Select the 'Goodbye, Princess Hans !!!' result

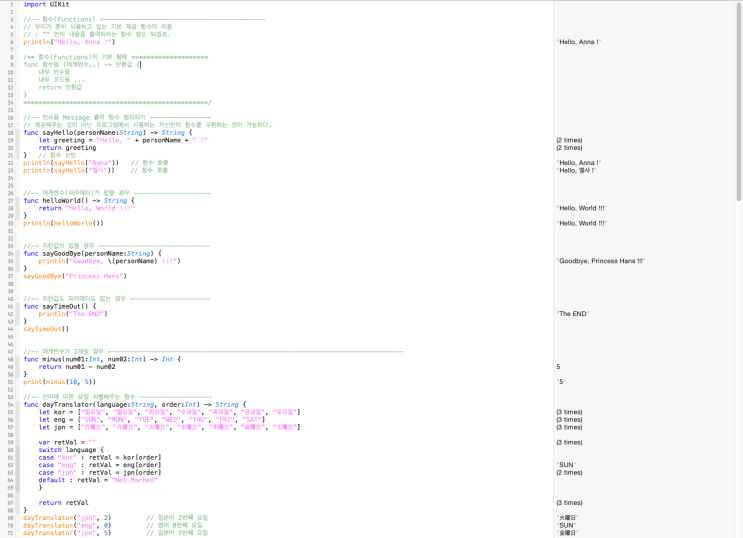coord(600,261)
